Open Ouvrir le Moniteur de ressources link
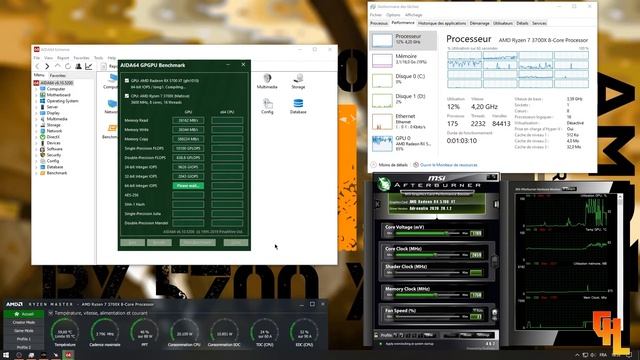640x360 pixels. coord(445,165)
